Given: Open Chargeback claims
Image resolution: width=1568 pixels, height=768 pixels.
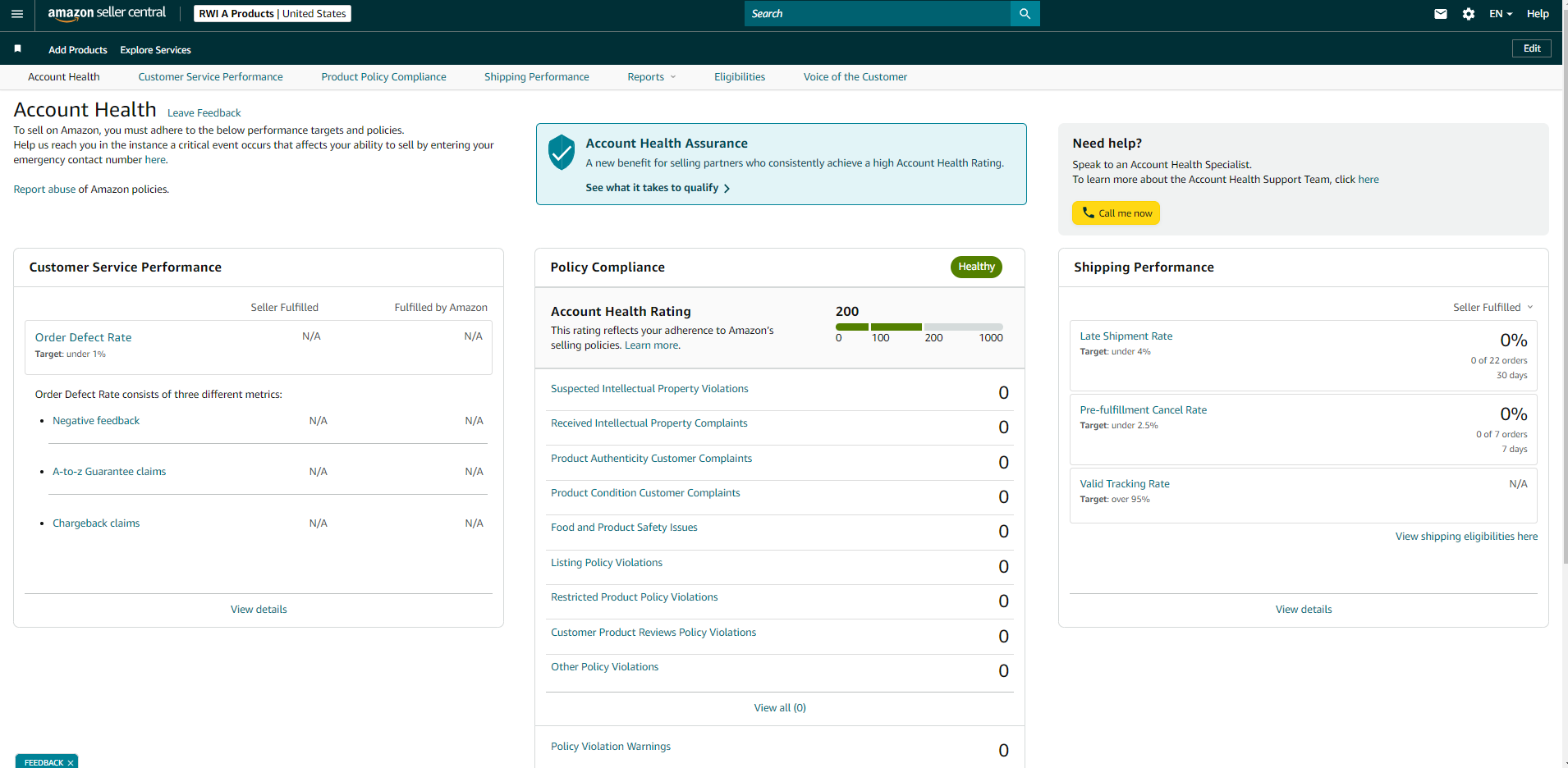Looking at the screenshot, I should [96, 523].
